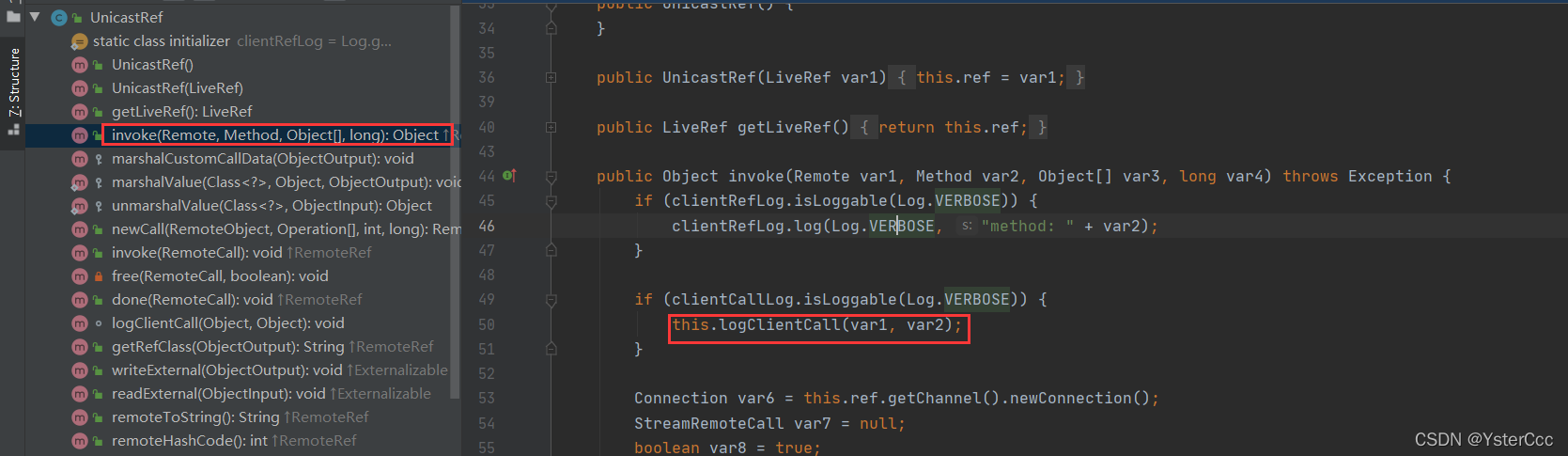1568x456 pixels.
Task: Click the static class initializer icon
Action: click(80, 41)
